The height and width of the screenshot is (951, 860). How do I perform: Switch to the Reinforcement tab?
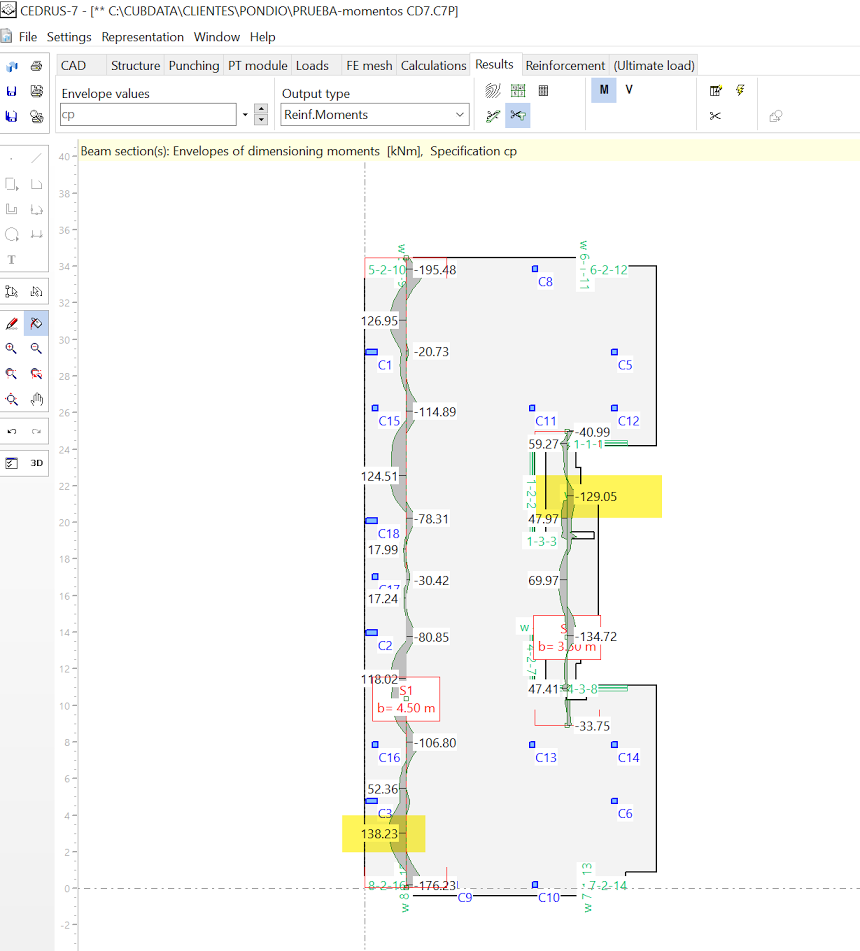pos(565,66)
